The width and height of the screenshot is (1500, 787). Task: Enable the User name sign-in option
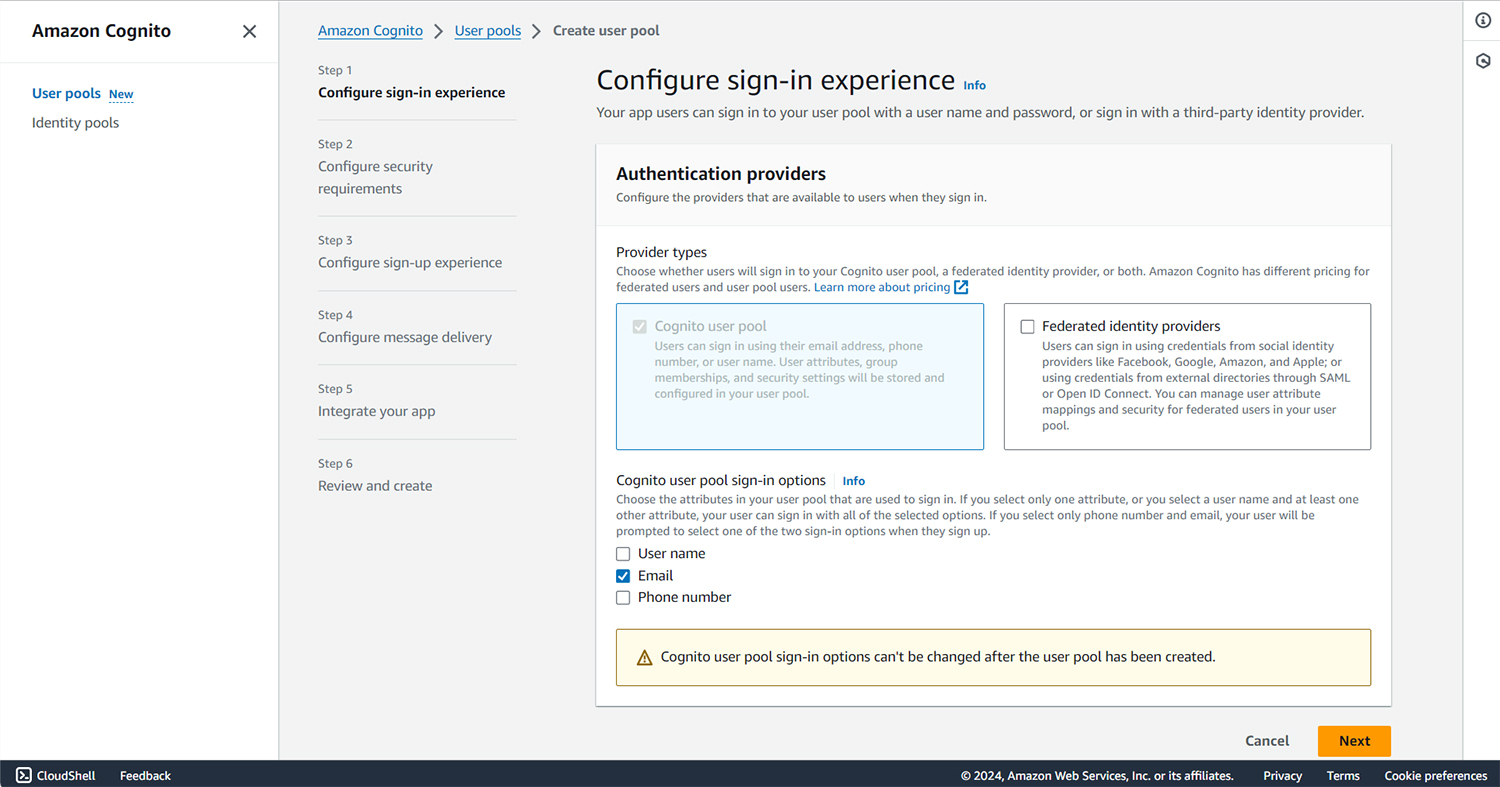pos(623,554)
